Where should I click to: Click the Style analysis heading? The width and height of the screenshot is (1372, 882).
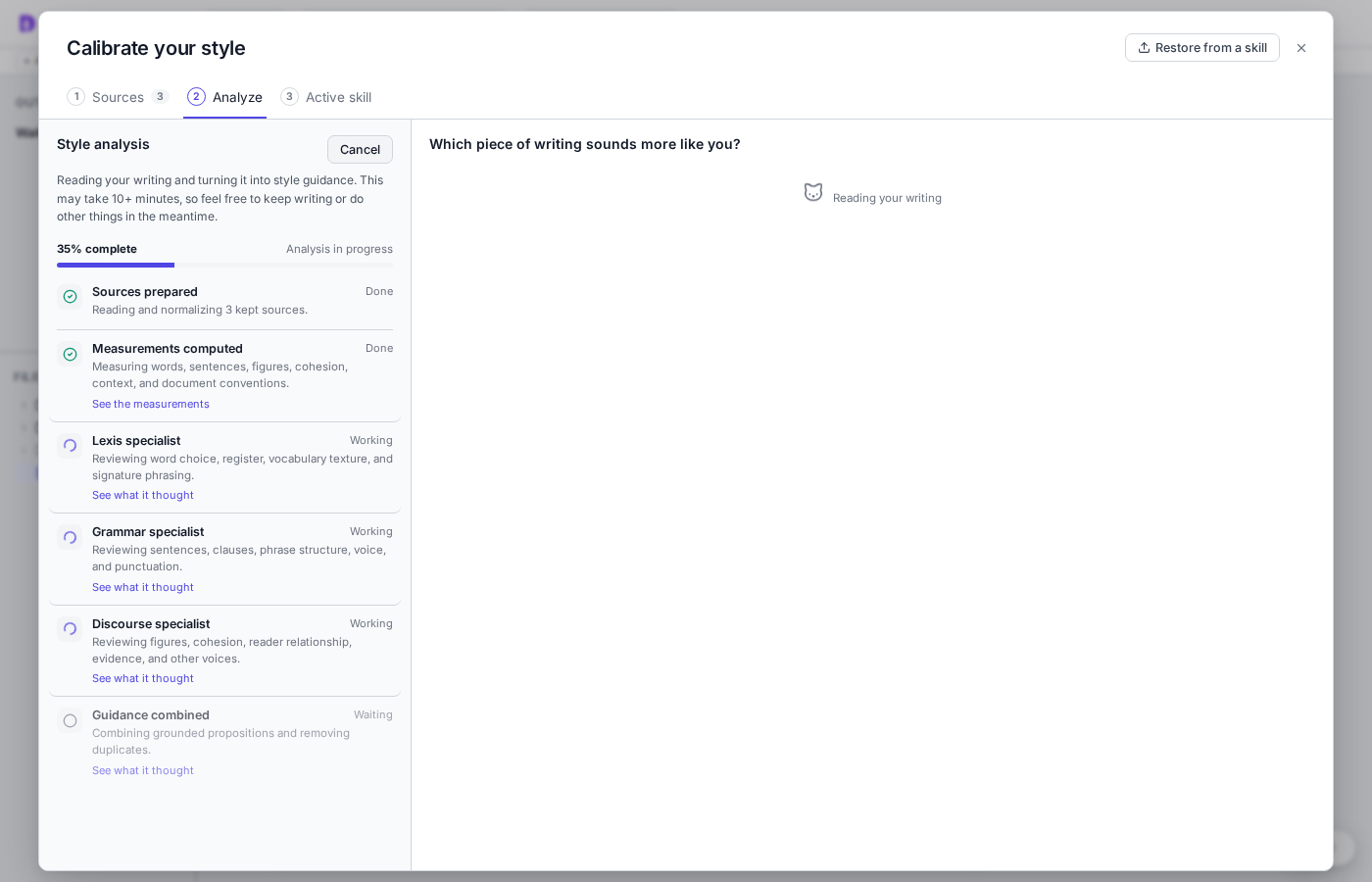[103, 144]
